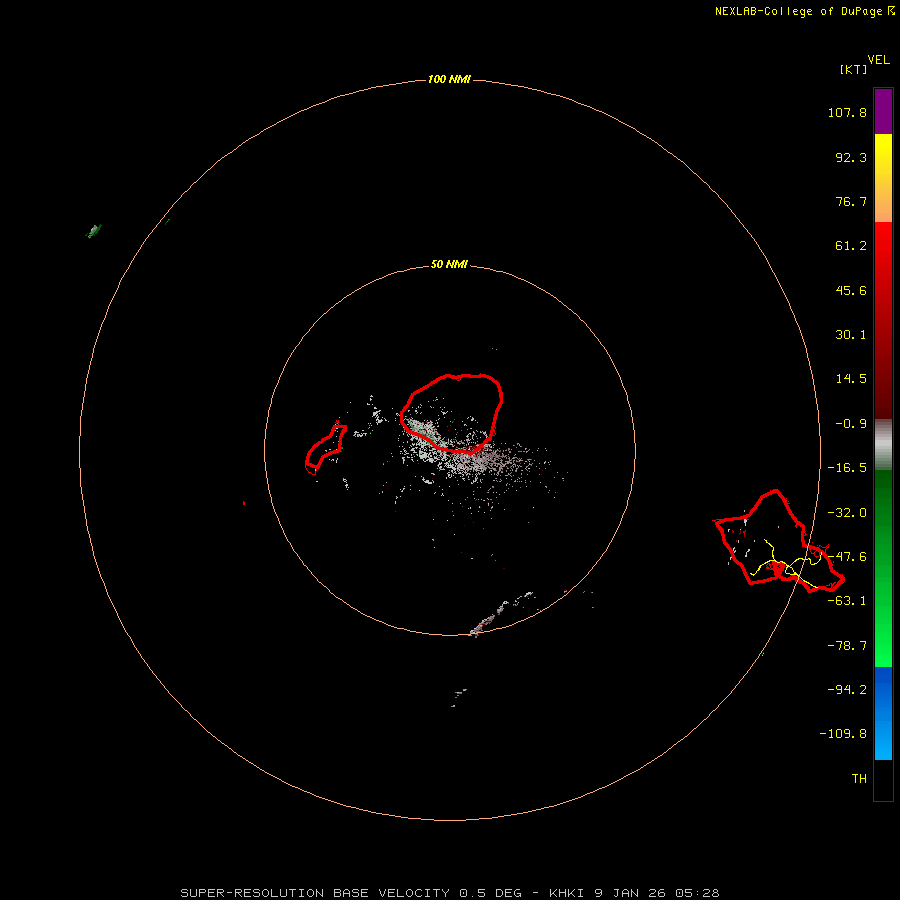The image size is (900, 900).
Task: Click the Super-Resolution Base Velocity caption
Action: coord(449,893)
